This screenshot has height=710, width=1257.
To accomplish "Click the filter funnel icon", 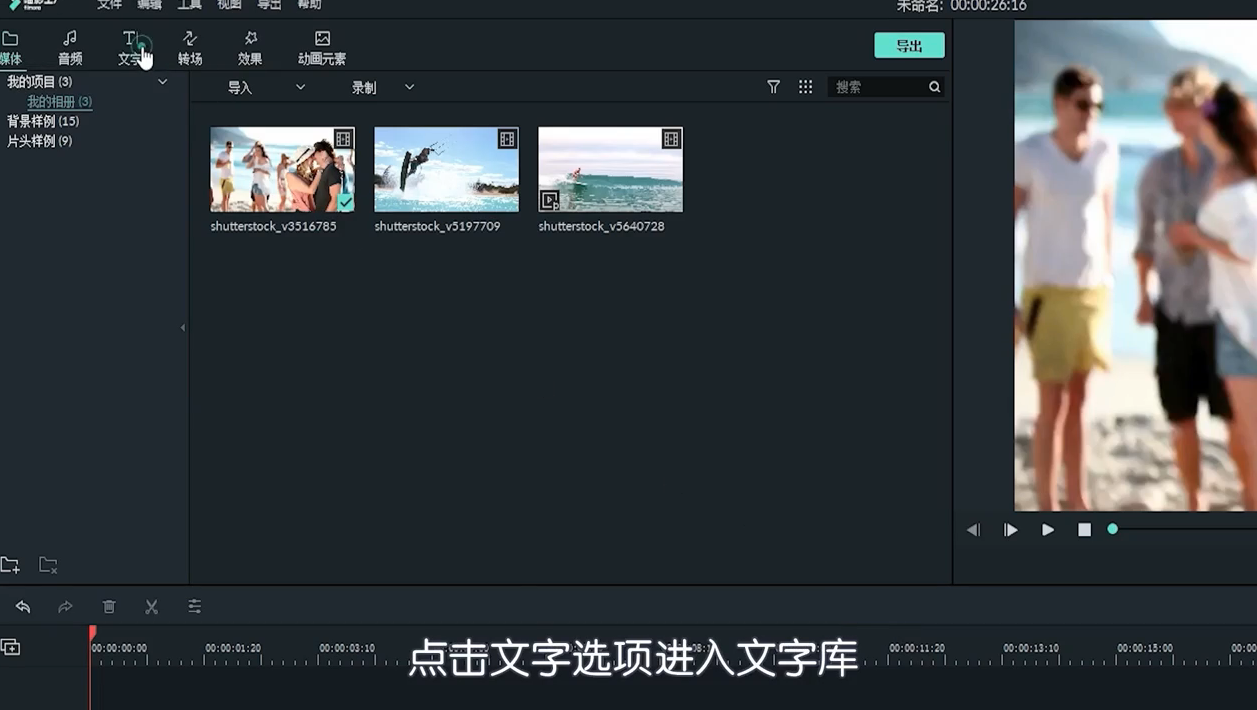I will tap(773, 87).
